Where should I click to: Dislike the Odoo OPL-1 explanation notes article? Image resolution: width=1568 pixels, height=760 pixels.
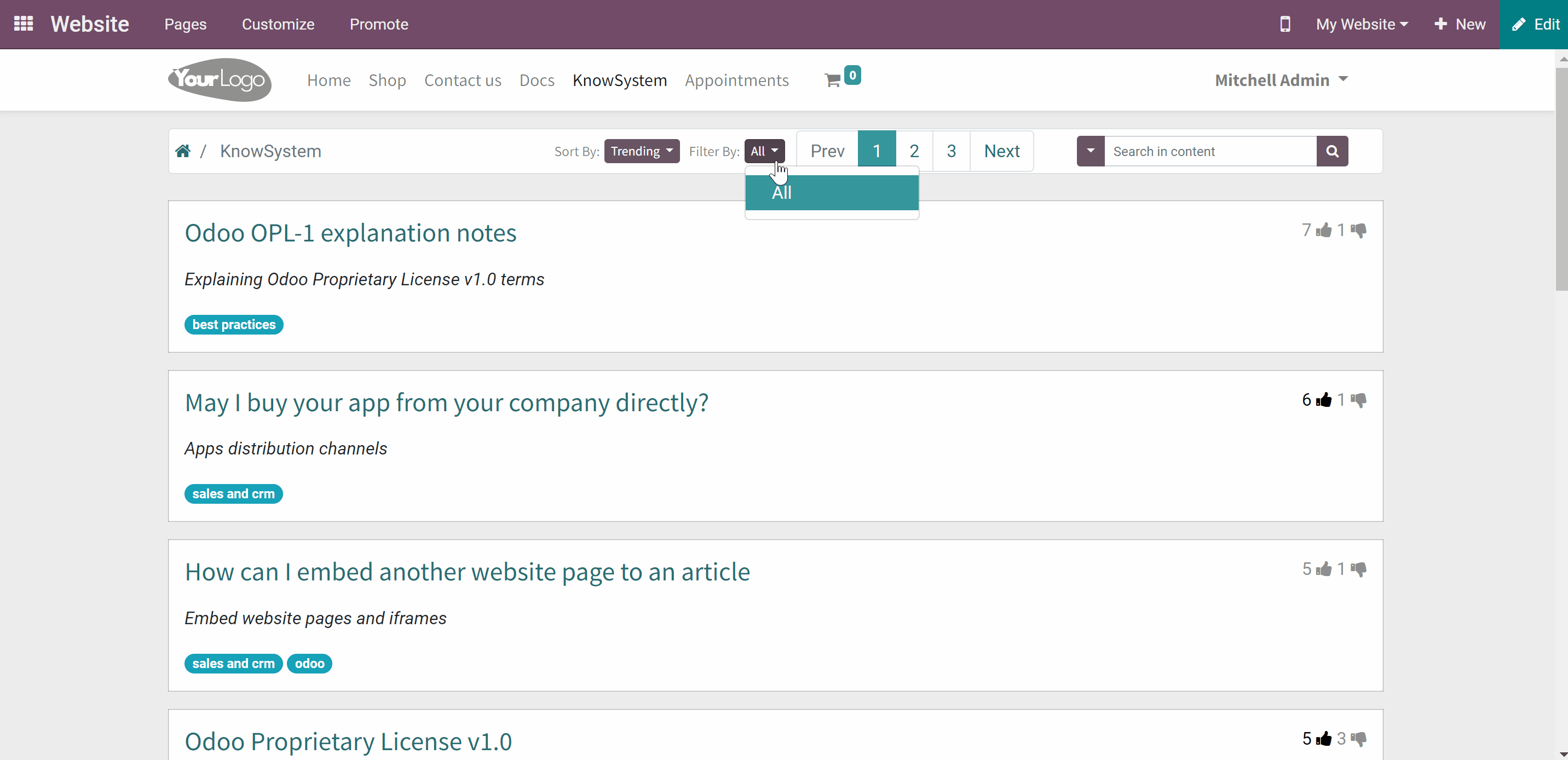[1359, 230]
